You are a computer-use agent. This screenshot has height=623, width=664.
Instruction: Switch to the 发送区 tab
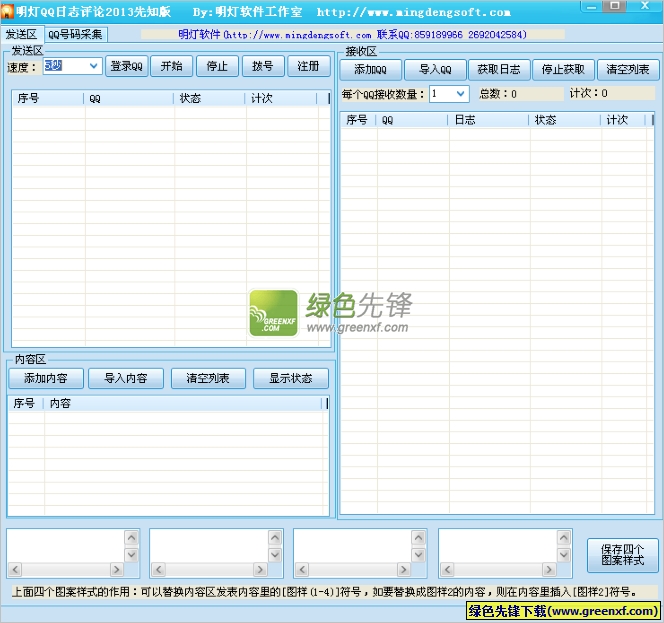22,34
